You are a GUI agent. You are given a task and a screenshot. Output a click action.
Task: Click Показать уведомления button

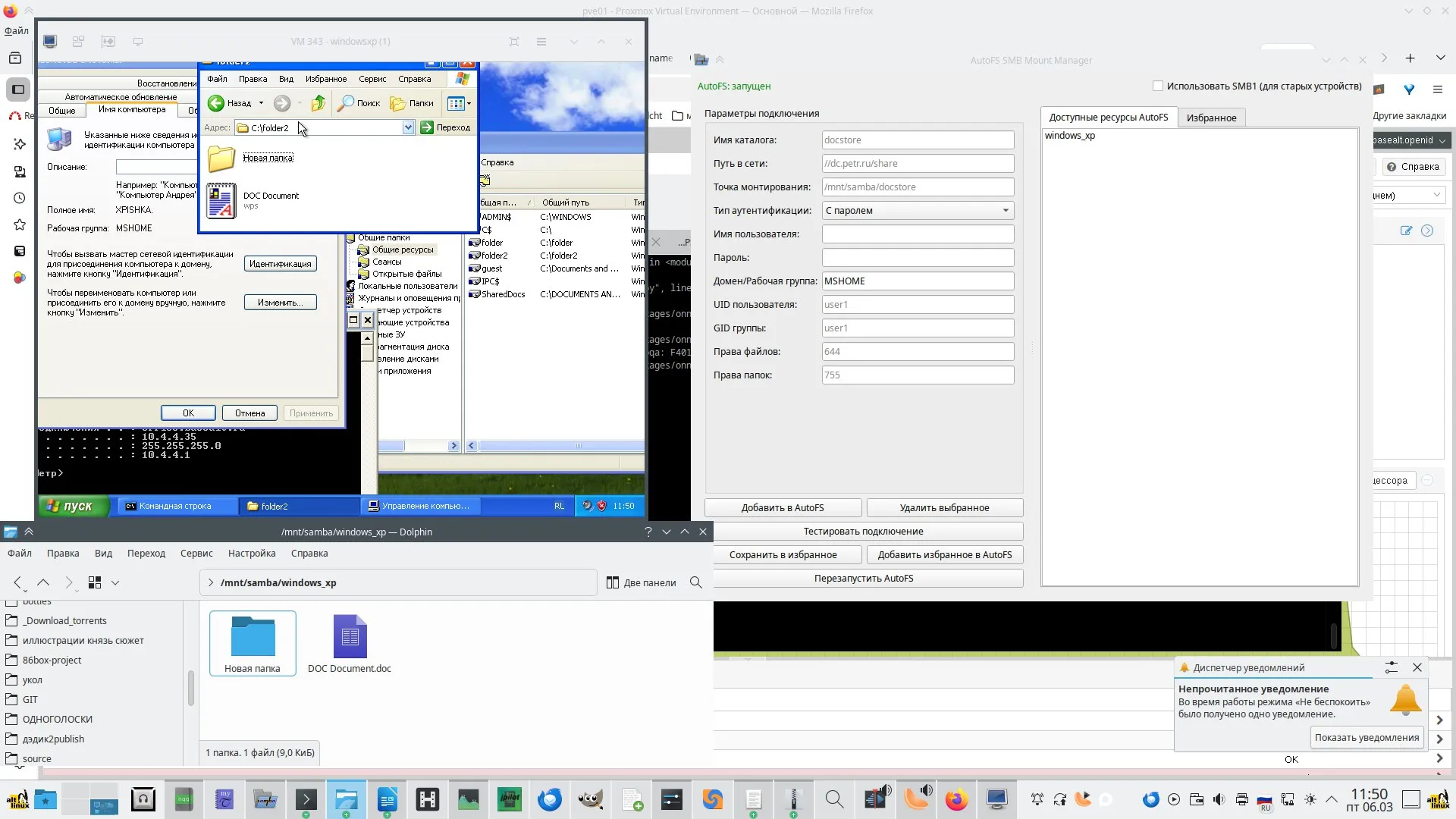[x=1366, y=737]
